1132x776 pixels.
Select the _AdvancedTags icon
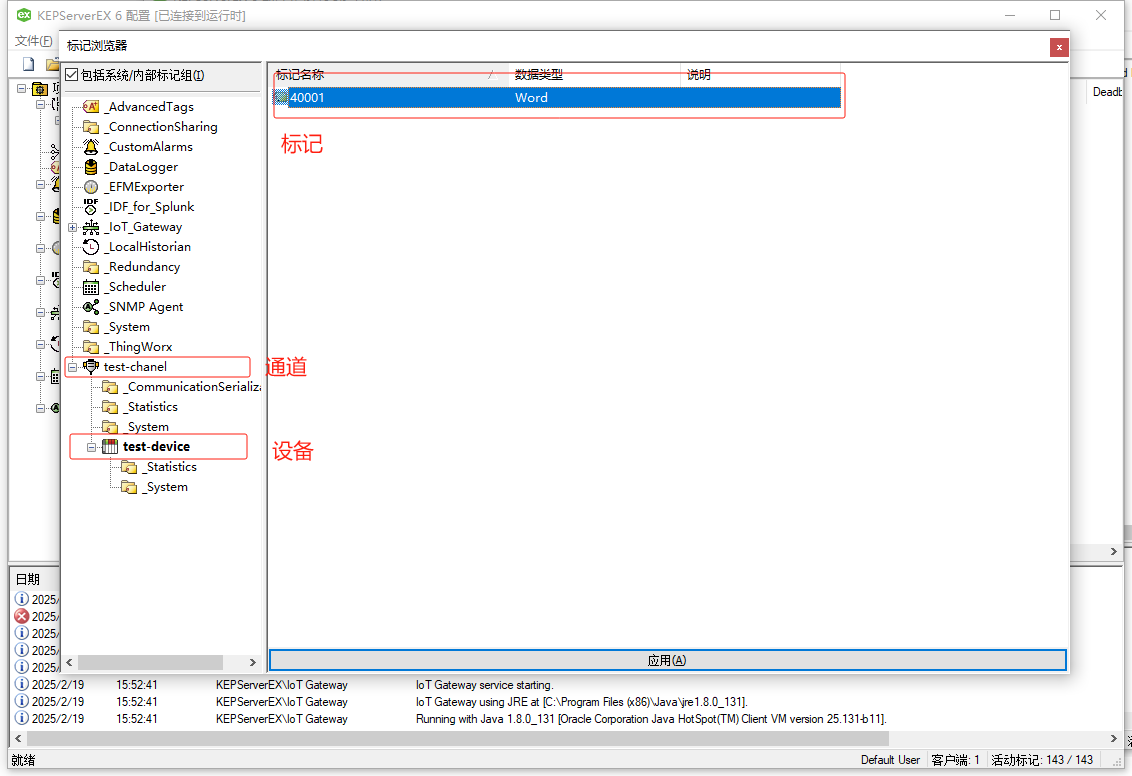[x=91, y=107]
